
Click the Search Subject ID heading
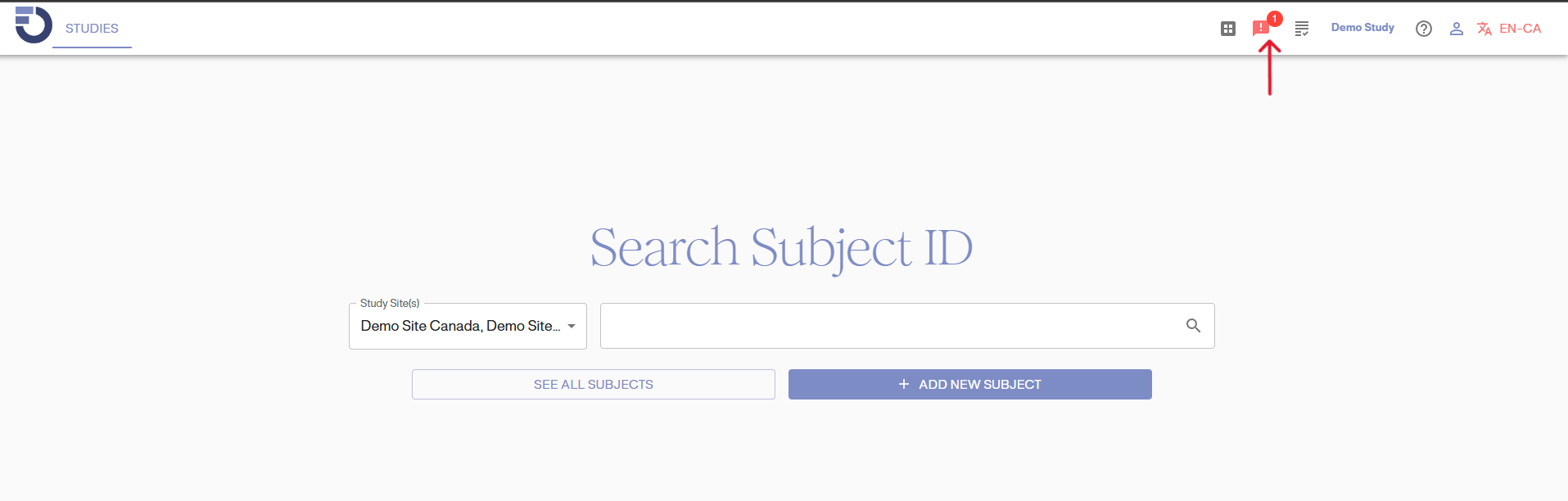pos(781,248)
